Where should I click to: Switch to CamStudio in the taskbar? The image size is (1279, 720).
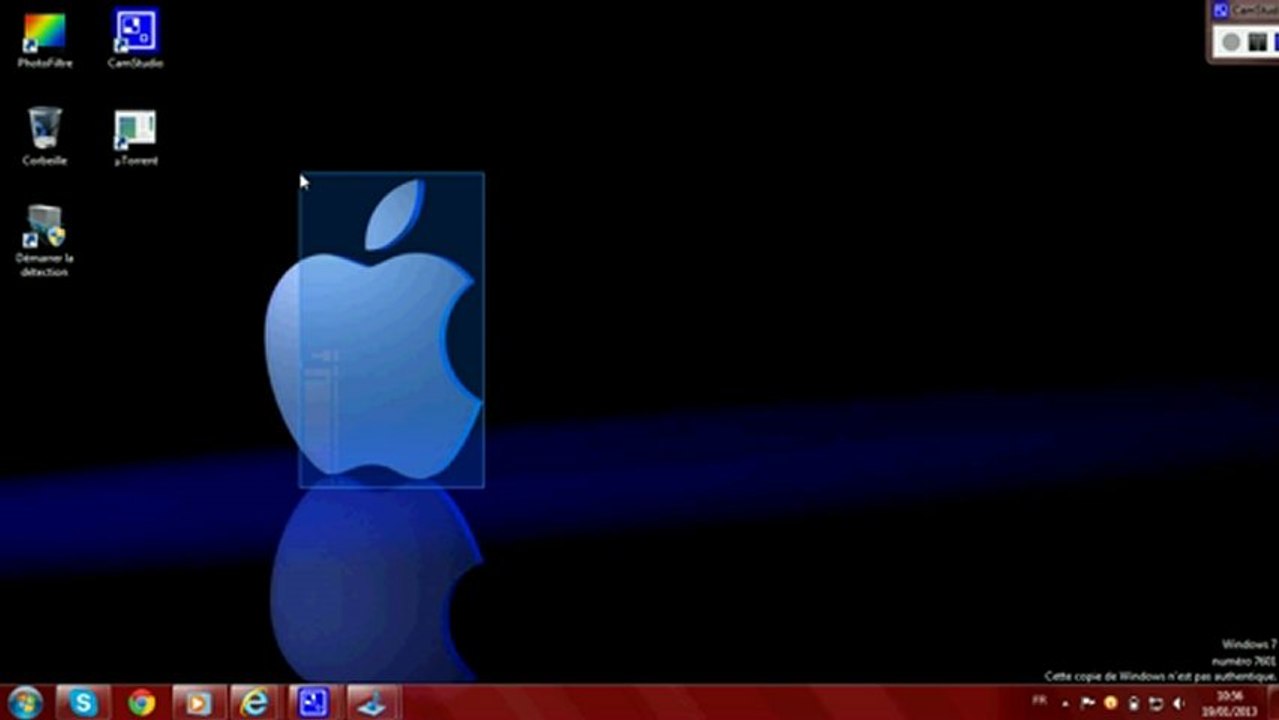[x=315, y=703]
